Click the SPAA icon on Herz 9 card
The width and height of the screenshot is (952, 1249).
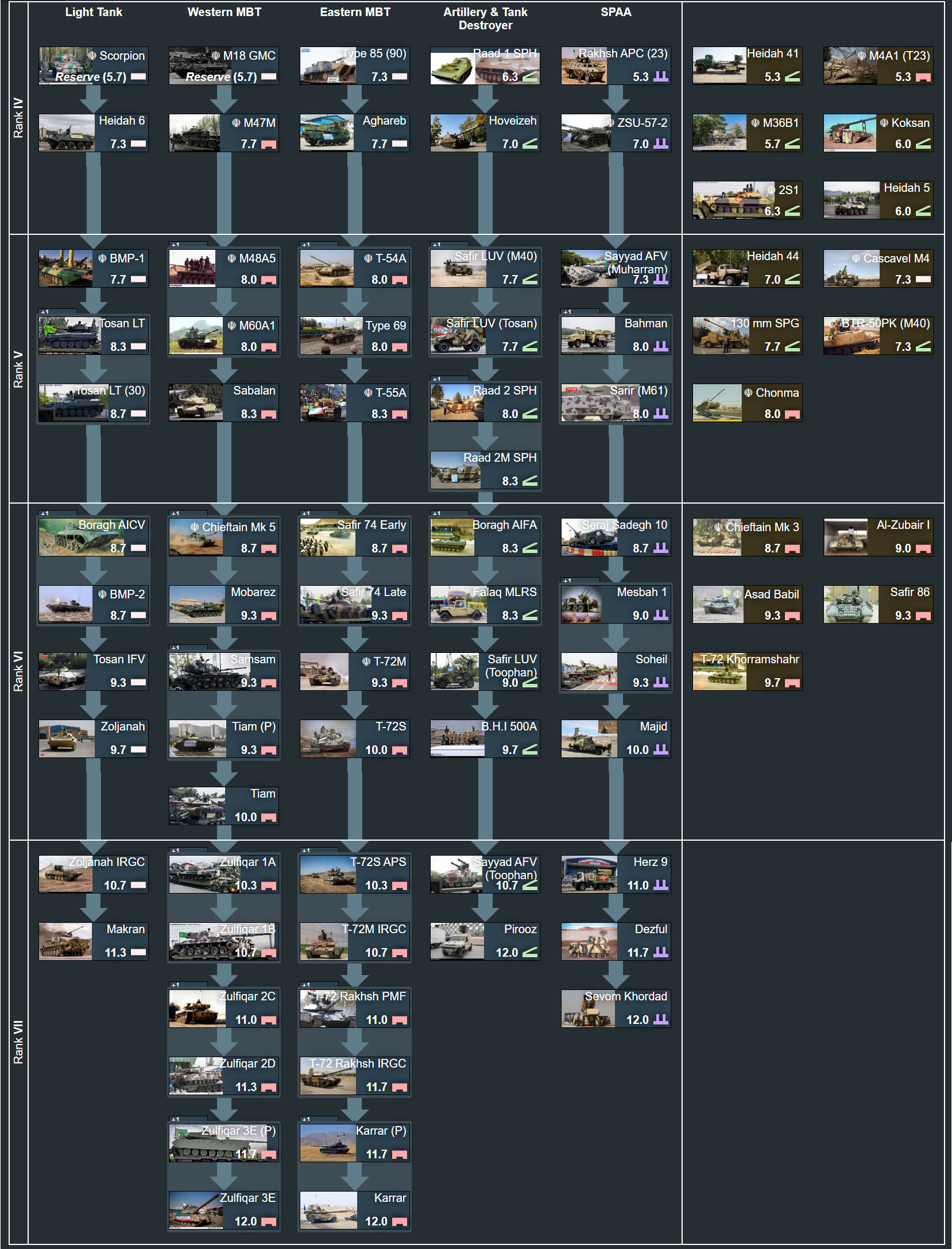pyautogui.click(x=661, y=885)
